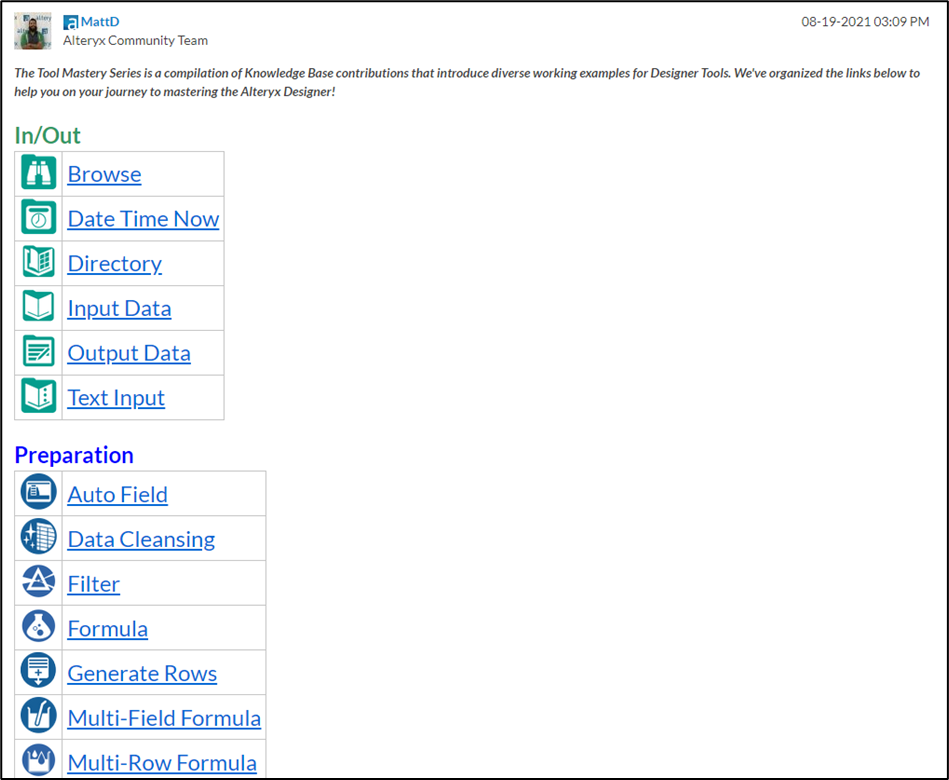Open the Multi-Row Formula link
Screen dimensions: 949x780
coord(162,763)
